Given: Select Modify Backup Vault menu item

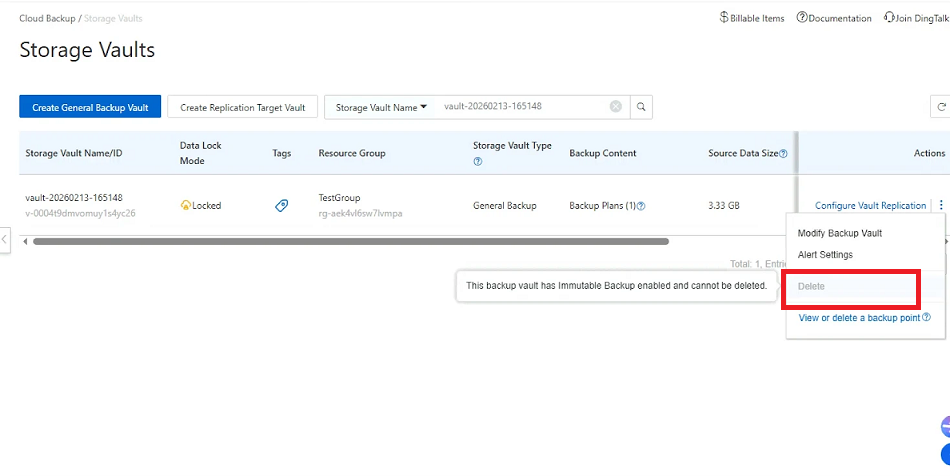Looking at the screenshot, I should [x=839, y=233].
